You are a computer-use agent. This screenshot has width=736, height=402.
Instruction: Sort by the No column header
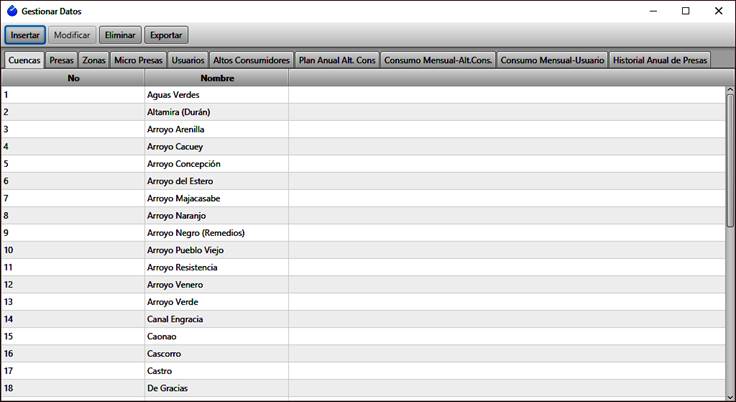(x=73, y=77)
